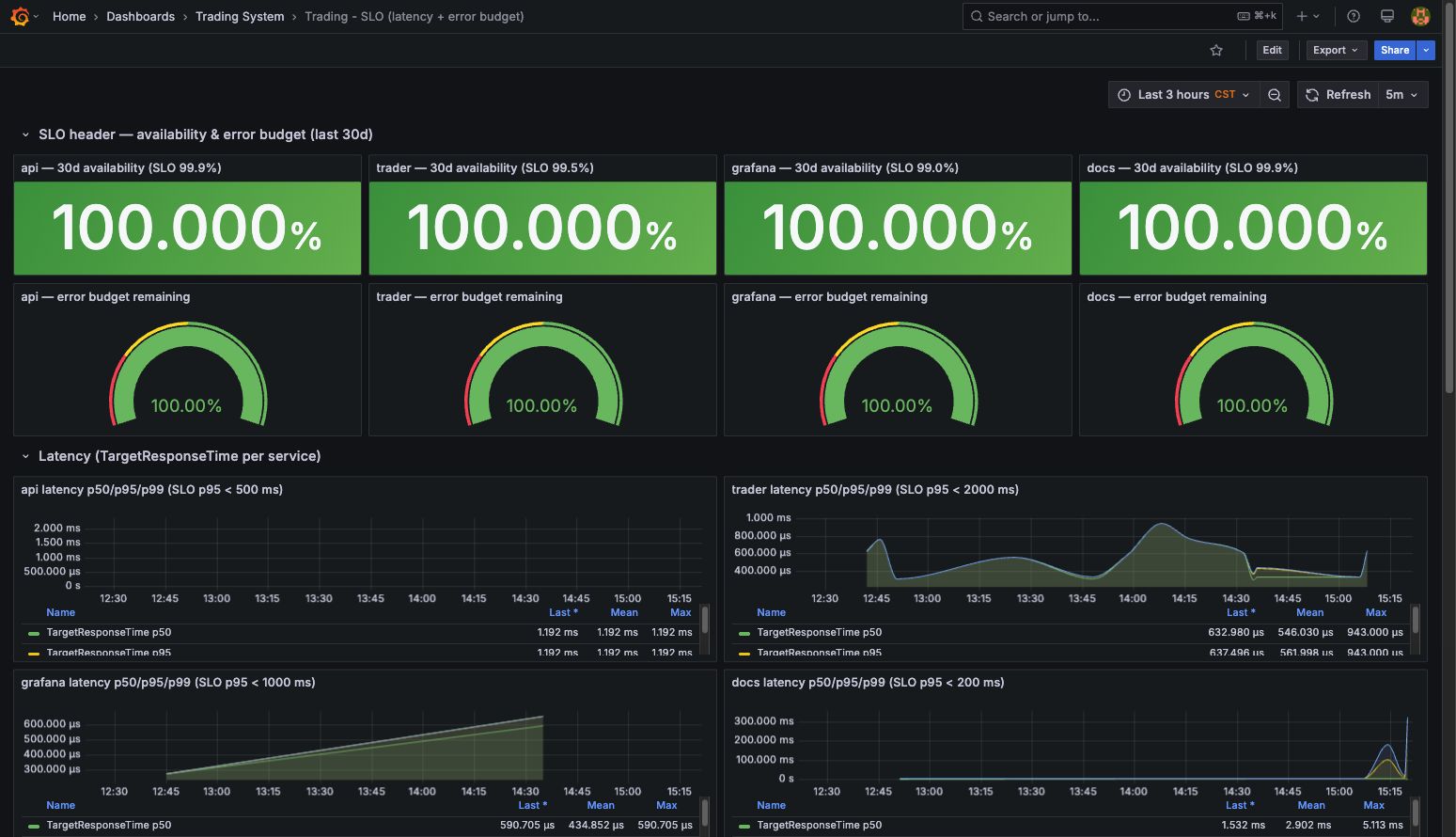
Task: Open the help question mark icon
Action: click(1354, 16)
